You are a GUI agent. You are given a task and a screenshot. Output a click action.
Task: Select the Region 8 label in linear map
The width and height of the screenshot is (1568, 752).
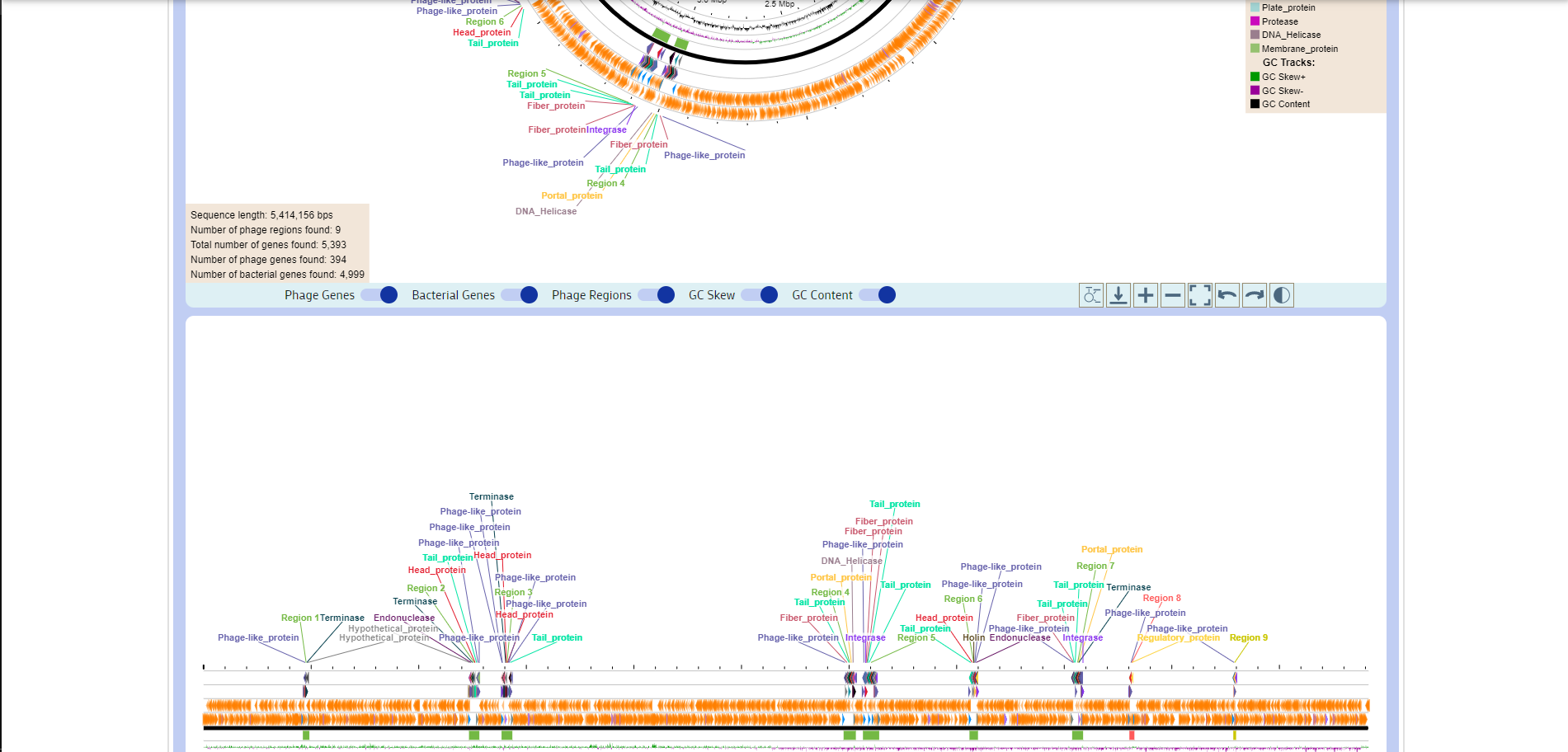[x=1161, y=598]
